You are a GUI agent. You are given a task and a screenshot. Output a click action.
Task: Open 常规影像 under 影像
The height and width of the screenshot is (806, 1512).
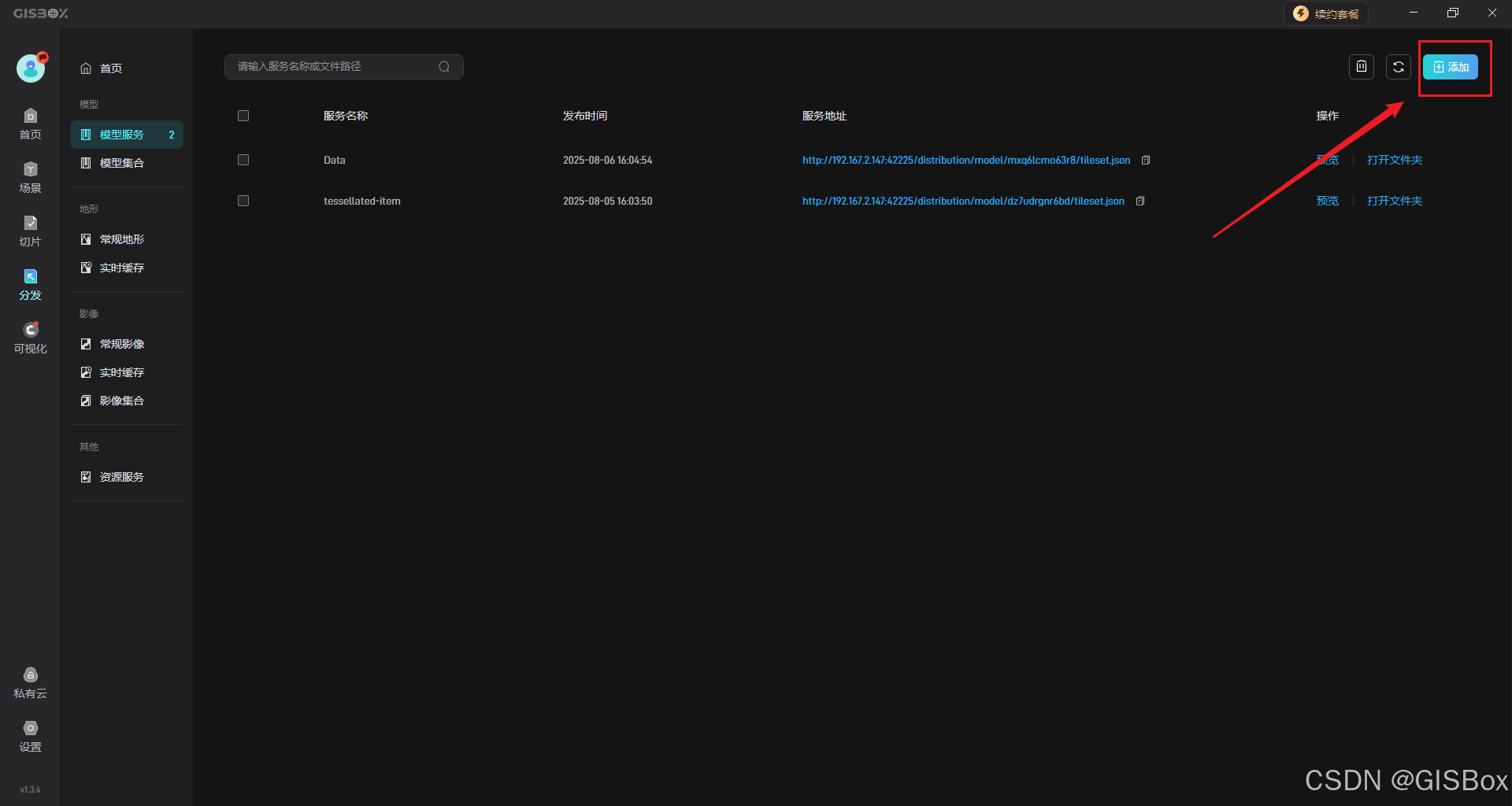pos(127,344)
